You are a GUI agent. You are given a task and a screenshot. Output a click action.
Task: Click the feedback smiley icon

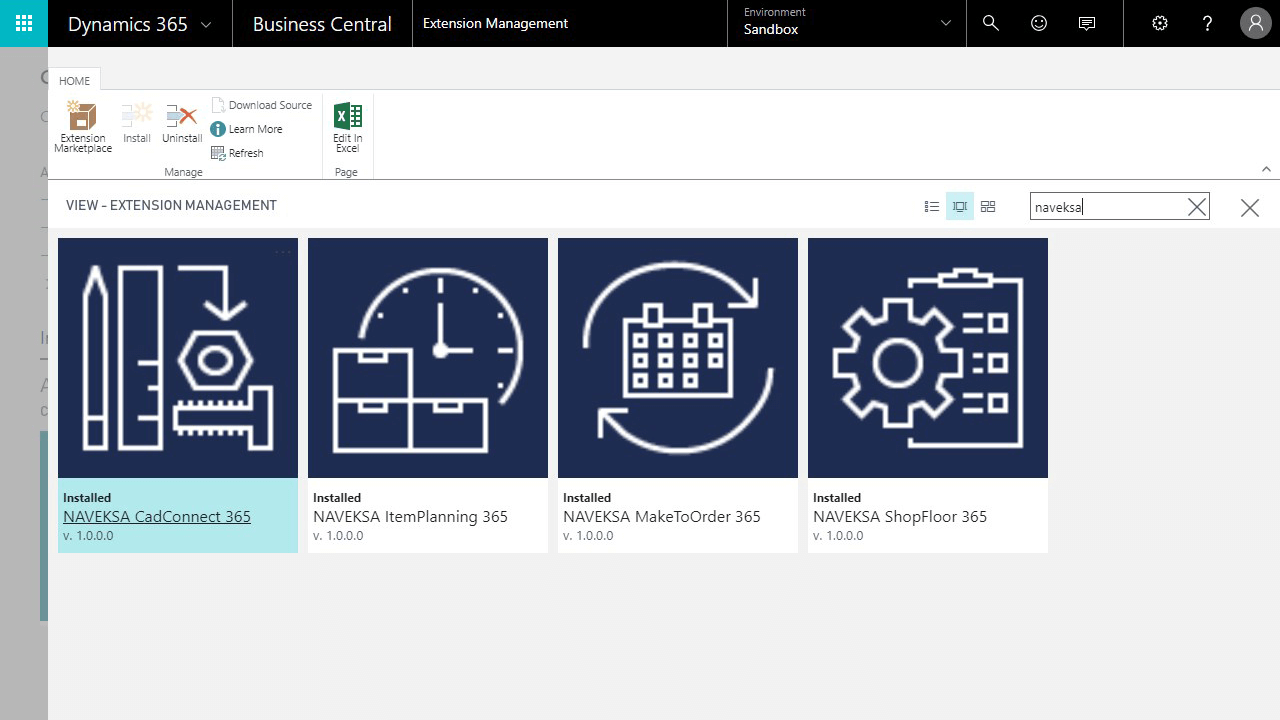click(1039, 23)
